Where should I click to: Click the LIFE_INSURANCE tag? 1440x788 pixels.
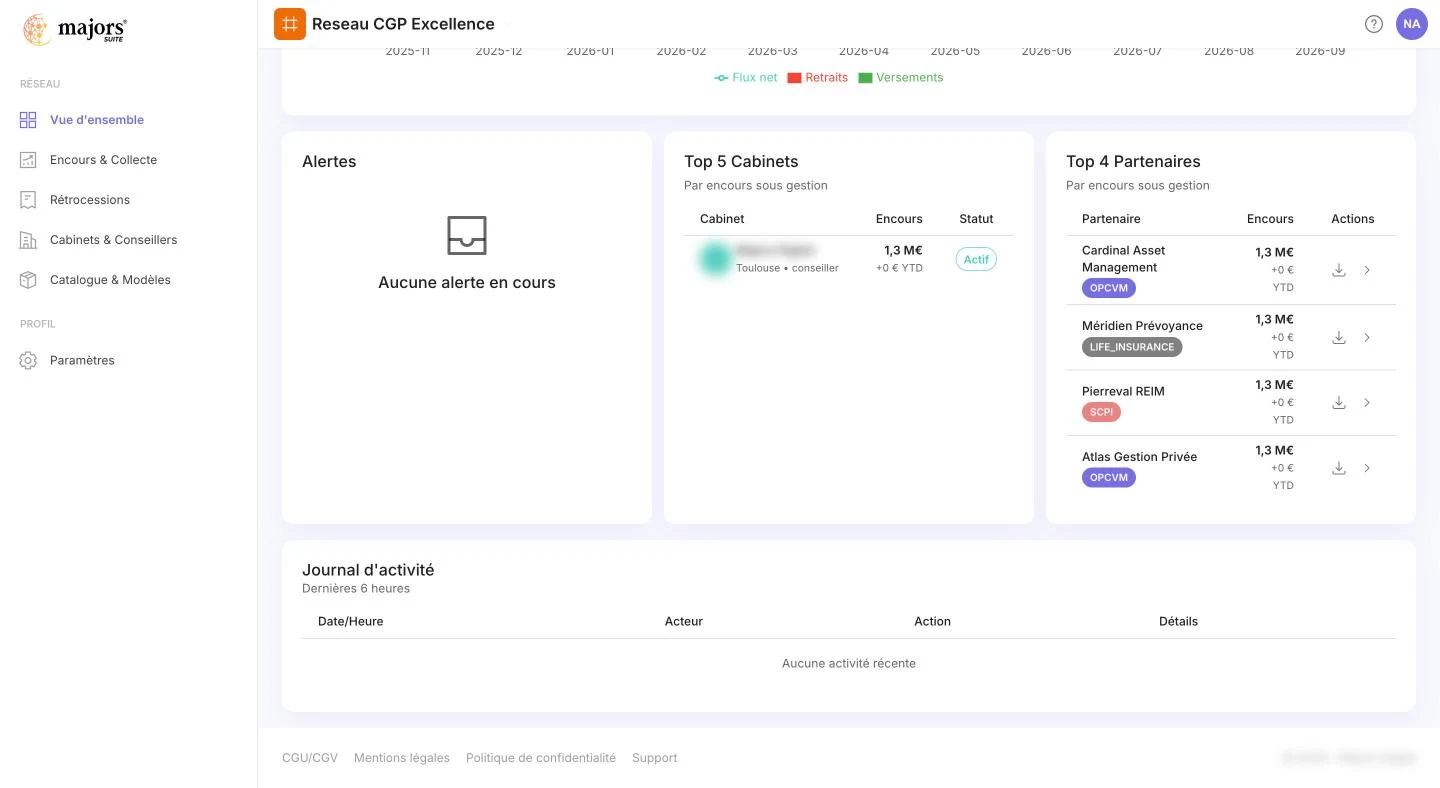1132,347
